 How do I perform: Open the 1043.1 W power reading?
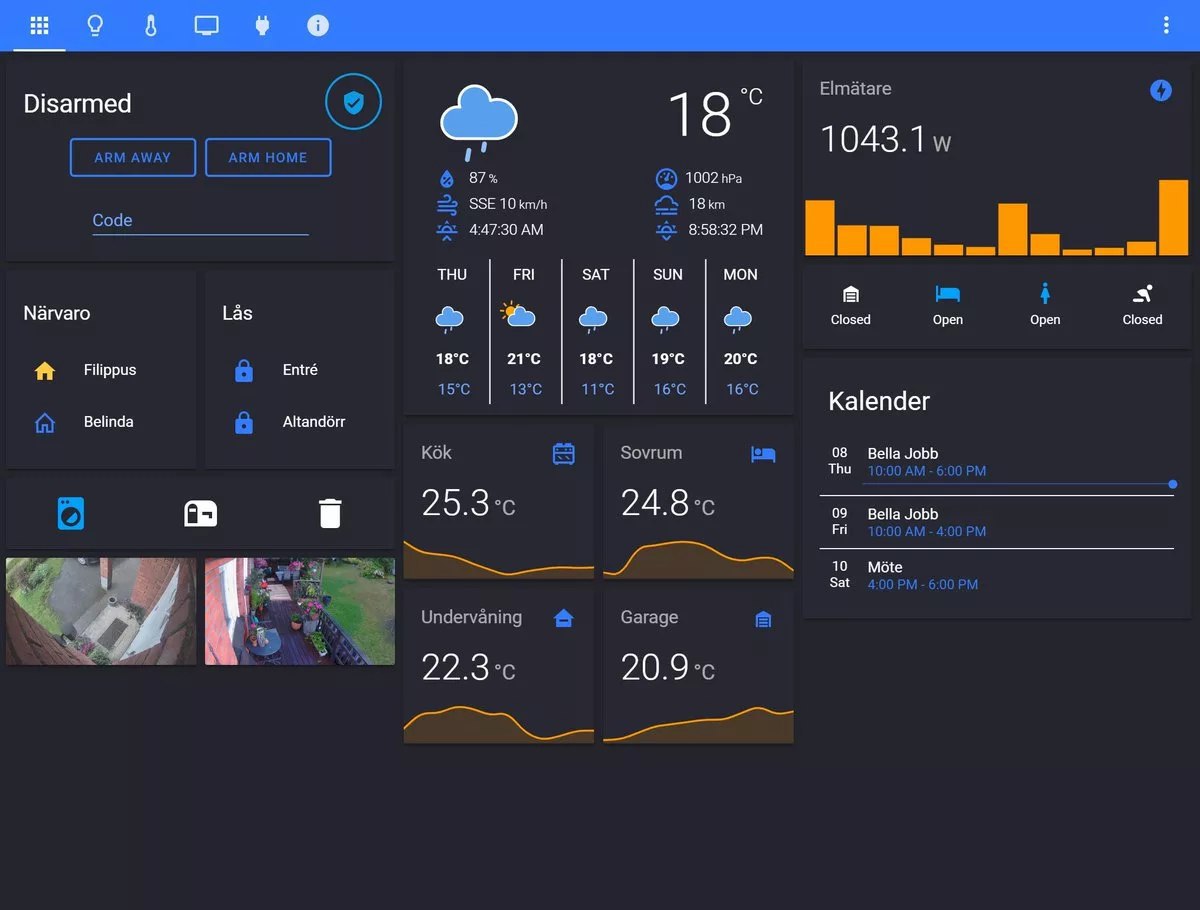[x=885, y=140]
